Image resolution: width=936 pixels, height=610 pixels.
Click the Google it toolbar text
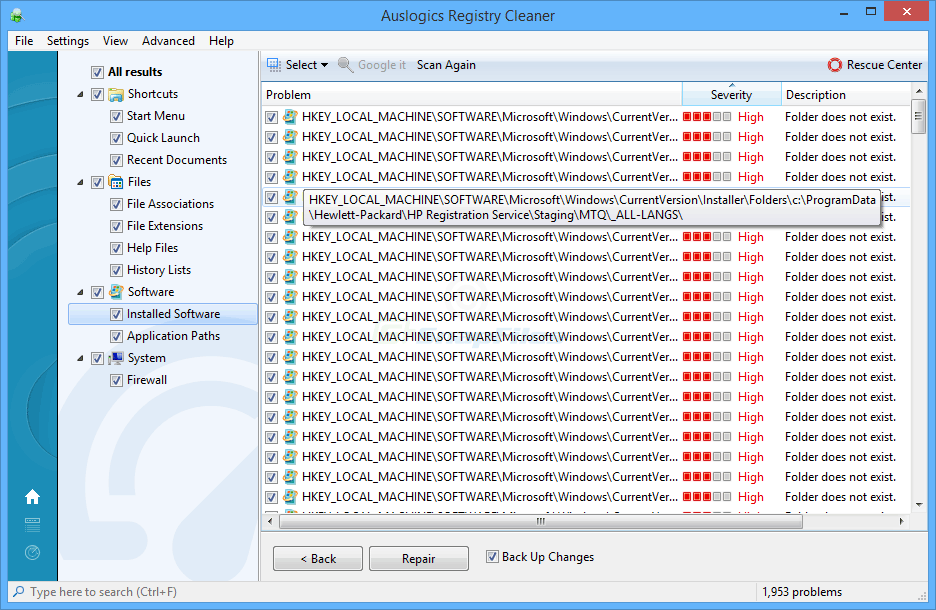(x=382, y=64)
